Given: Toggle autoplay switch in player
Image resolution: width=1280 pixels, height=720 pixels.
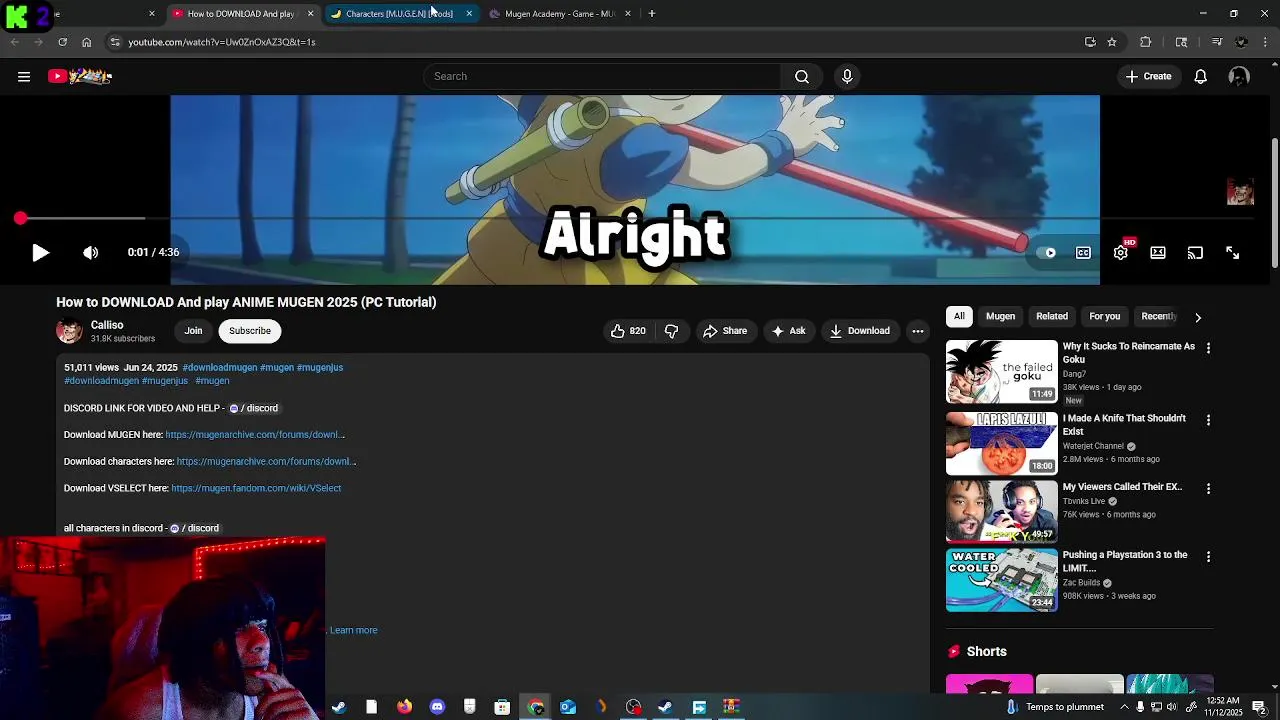Looking at the screenshot, I should [1046, 253].
